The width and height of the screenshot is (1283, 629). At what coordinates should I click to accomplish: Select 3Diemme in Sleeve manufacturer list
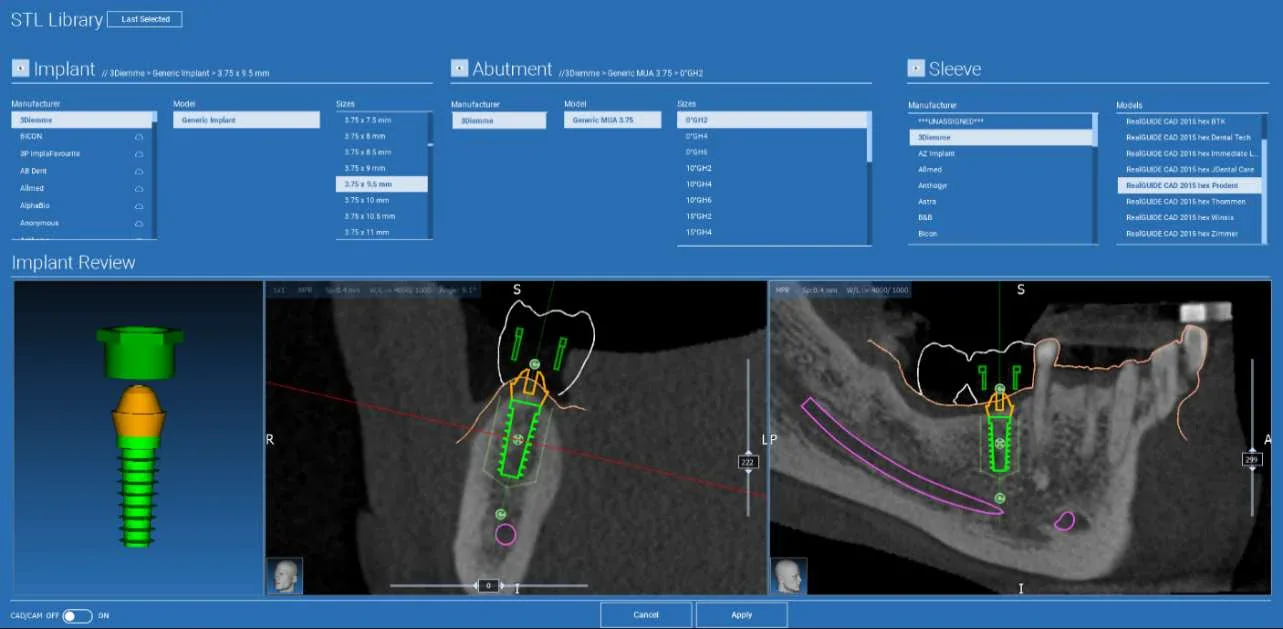(x=999, y=137)
